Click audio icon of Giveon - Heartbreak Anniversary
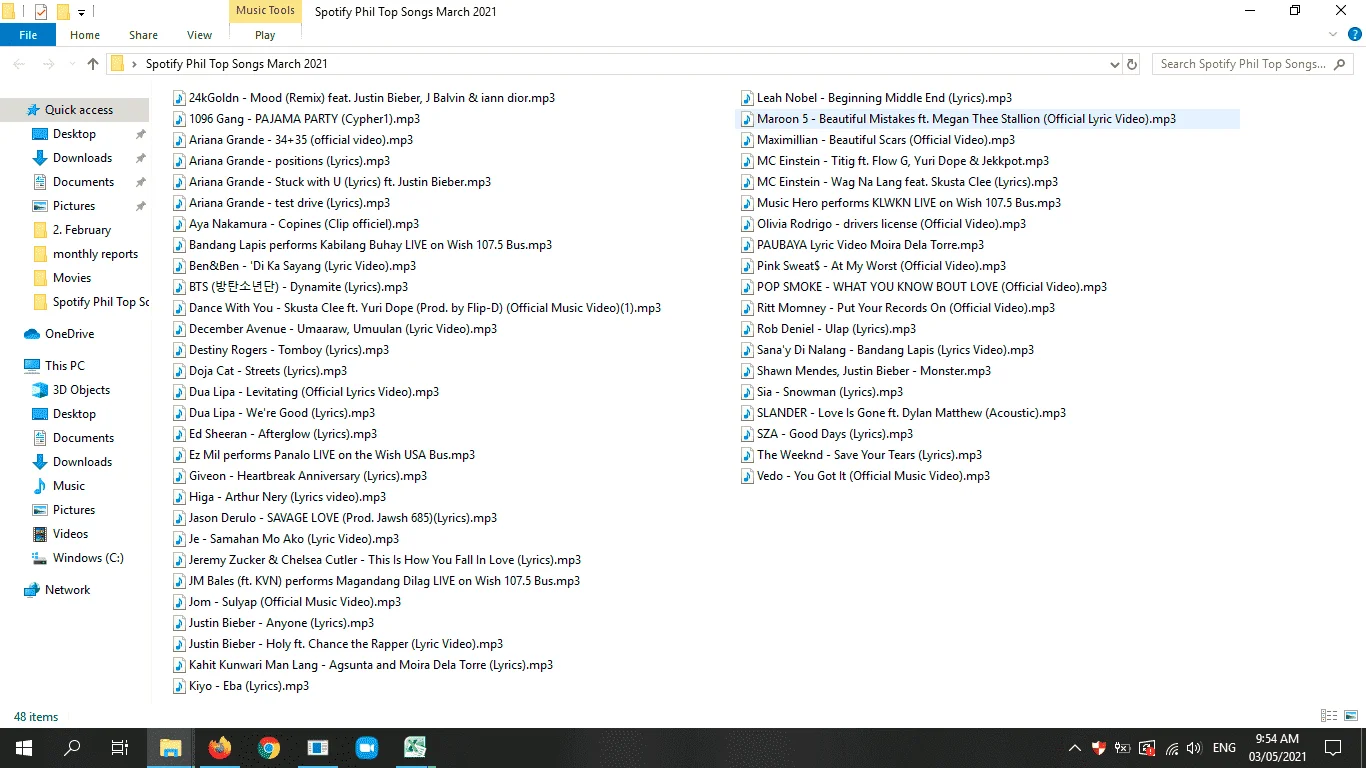Screen dimensions: 1366x768 click(x=179, y=476)
